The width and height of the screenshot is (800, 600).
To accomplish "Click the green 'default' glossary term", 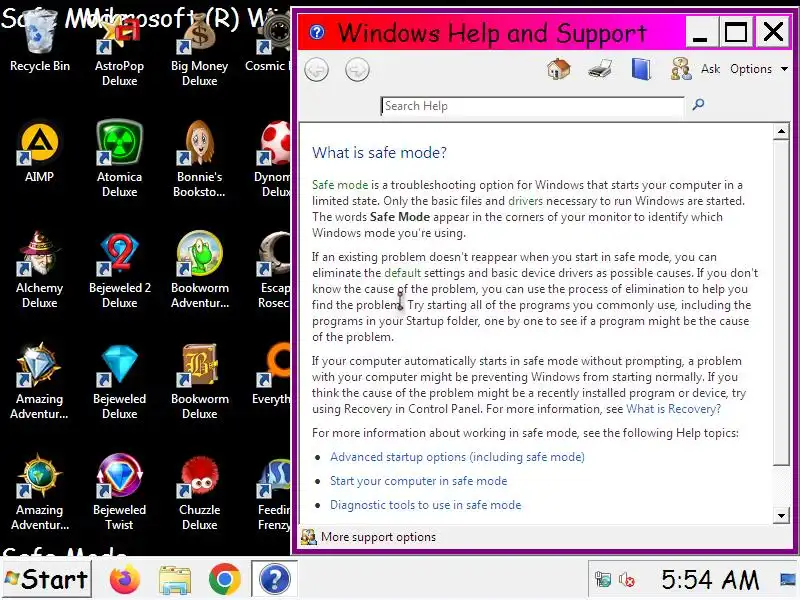I will [x=403, y=272].
